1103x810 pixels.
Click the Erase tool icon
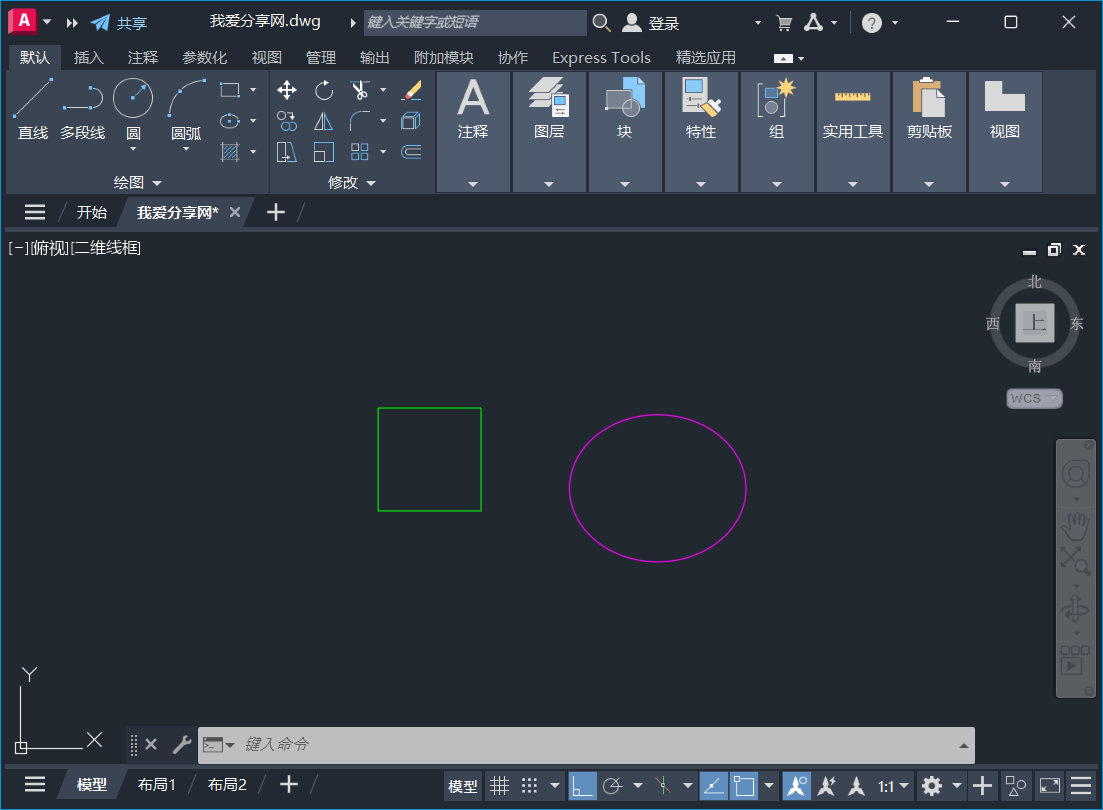pos(412,90)
